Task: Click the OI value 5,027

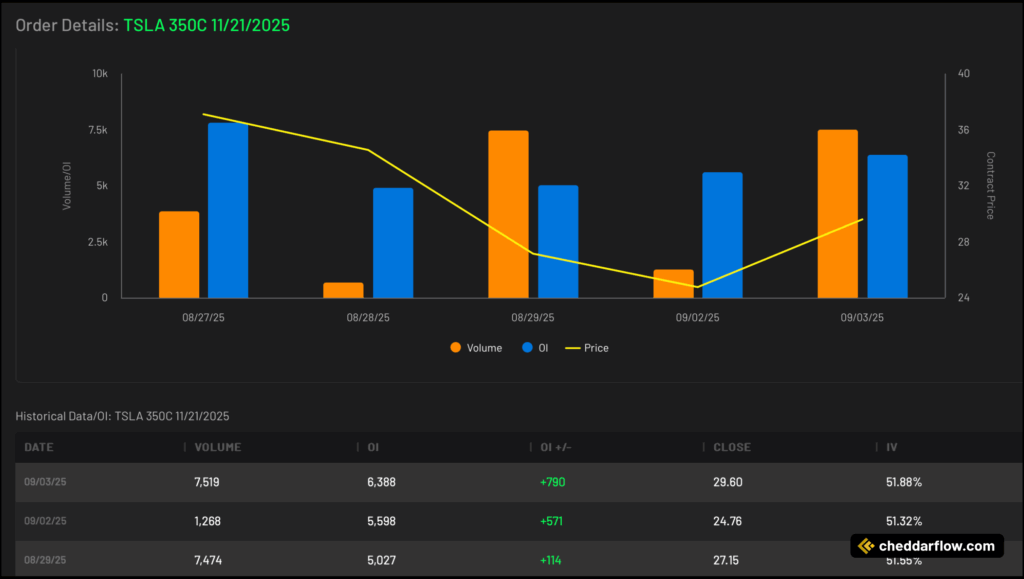Action: (x=381, y=560)
